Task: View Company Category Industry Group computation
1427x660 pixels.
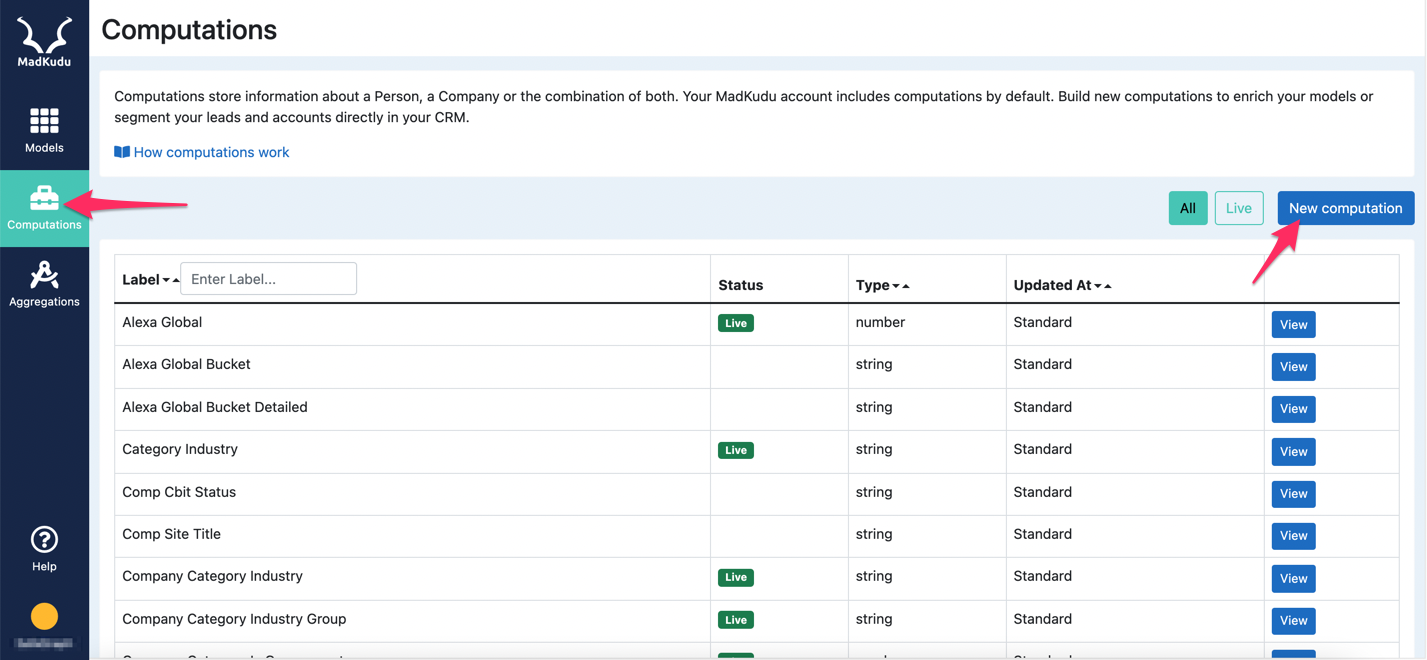Action: point(1293,621)
